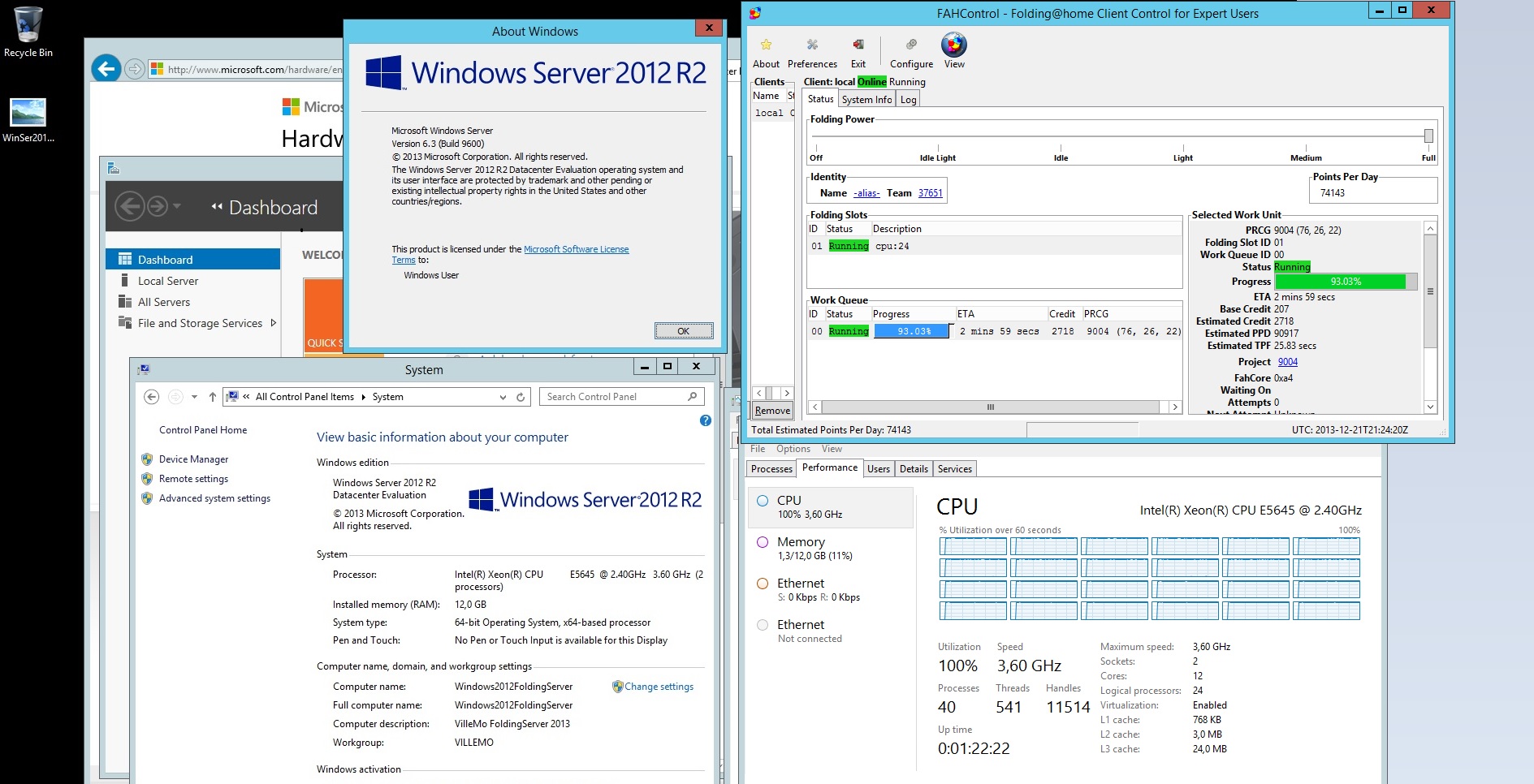Screen dimensions: 1534x784
Task: Switch to Services tab in Task Manager
Action: (x=955, y=469)
